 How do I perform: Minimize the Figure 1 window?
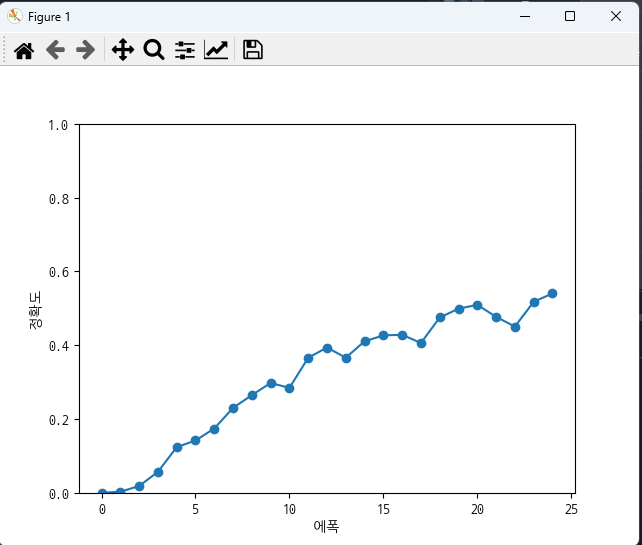(x=525, y=16)
